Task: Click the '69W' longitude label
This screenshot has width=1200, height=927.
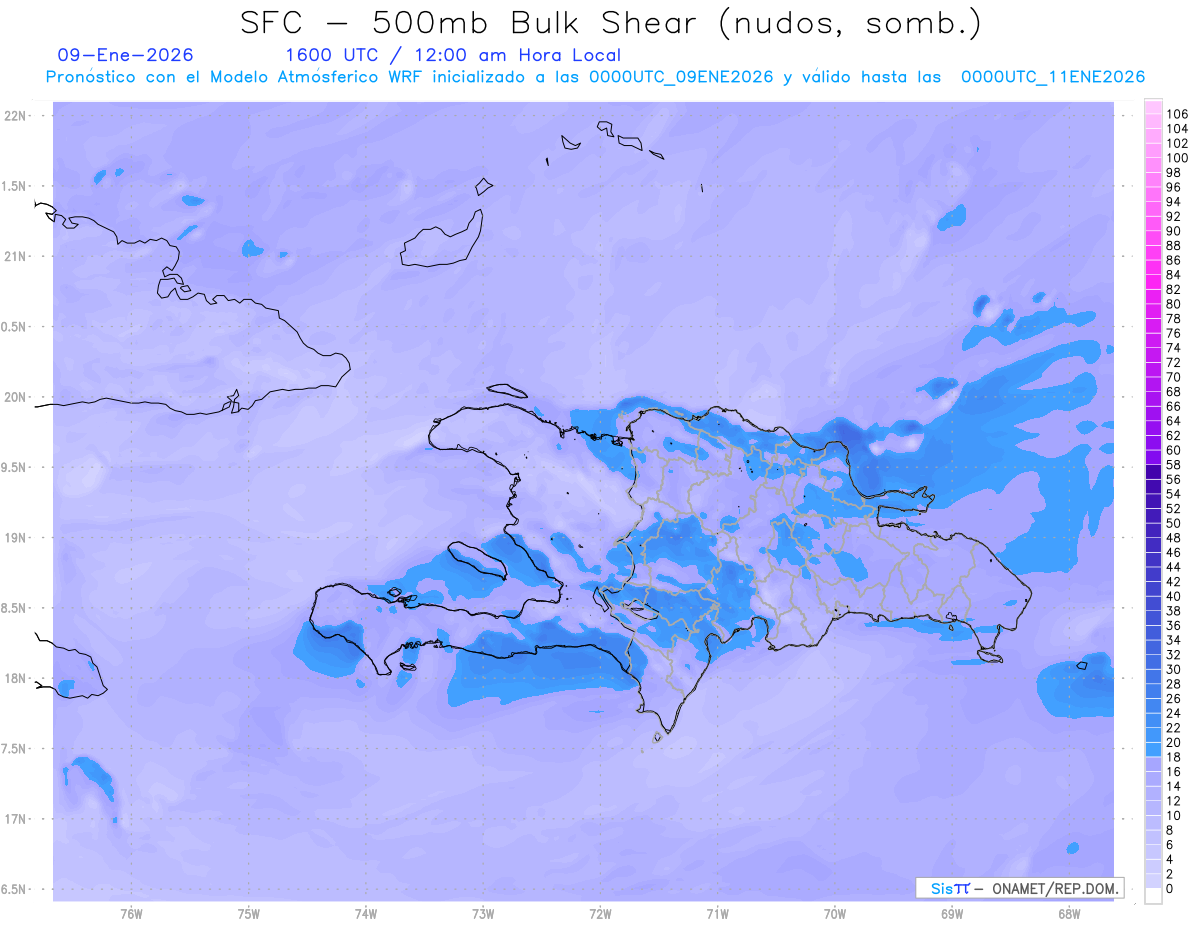Action: pos(952,913)
